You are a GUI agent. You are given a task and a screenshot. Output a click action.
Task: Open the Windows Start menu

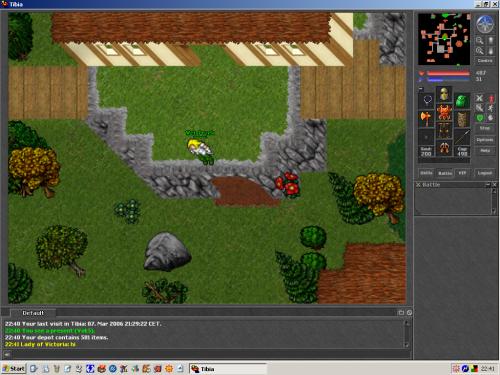coord(13,369)
